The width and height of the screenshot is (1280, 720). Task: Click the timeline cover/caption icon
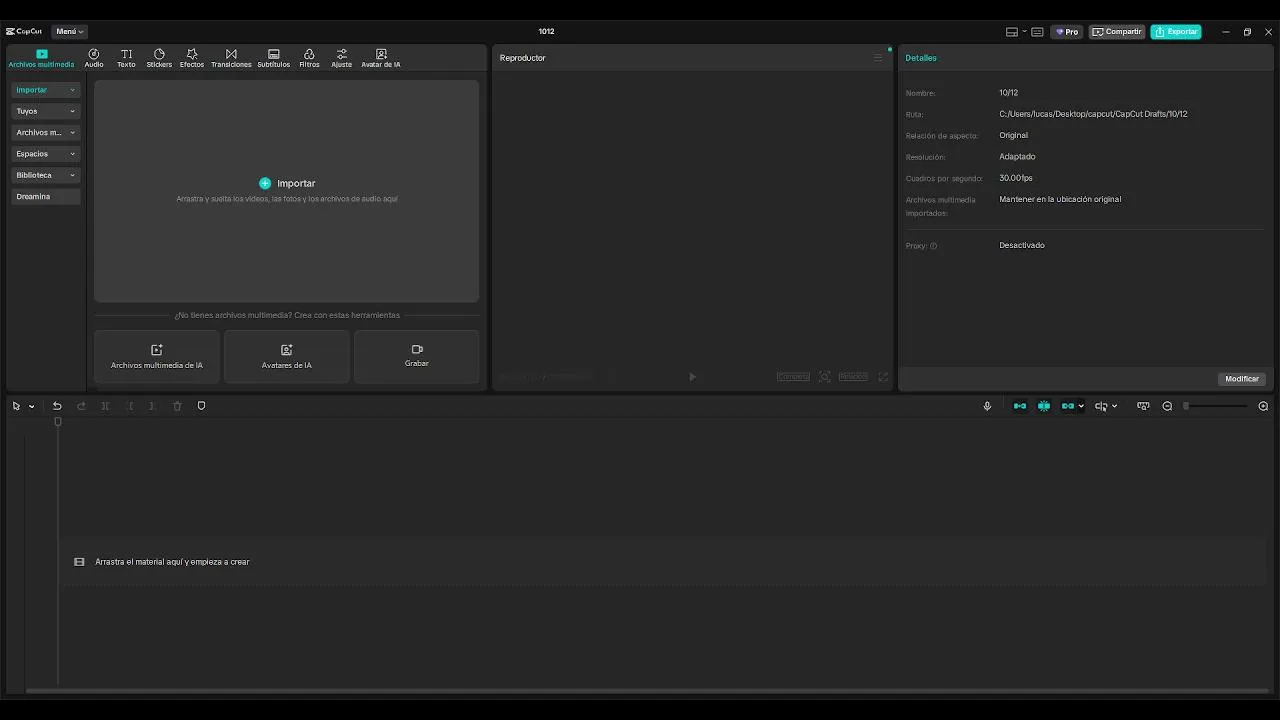click(1143, 406)
